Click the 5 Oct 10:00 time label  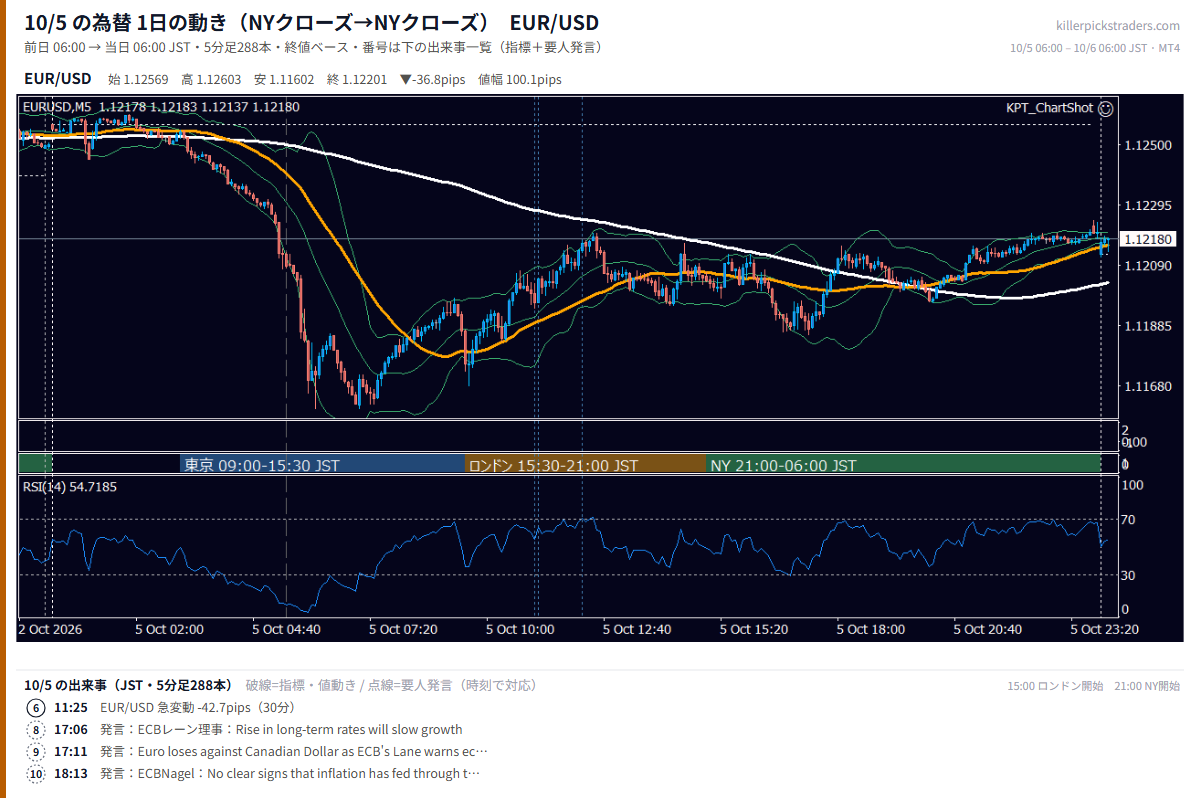(x=520, y=629)
